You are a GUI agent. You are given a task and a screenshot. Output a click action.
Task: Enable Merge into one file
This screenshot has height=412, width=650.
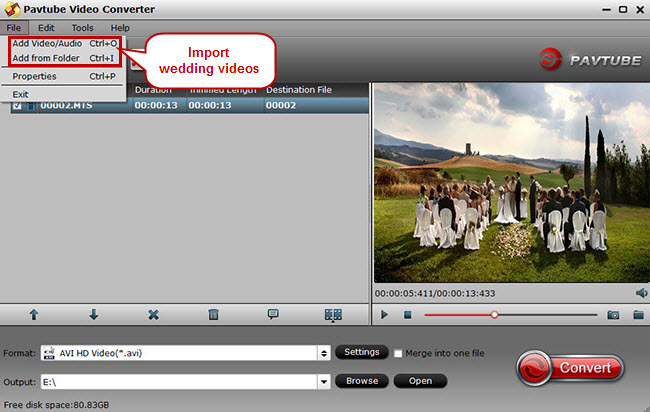coord(398,354)
